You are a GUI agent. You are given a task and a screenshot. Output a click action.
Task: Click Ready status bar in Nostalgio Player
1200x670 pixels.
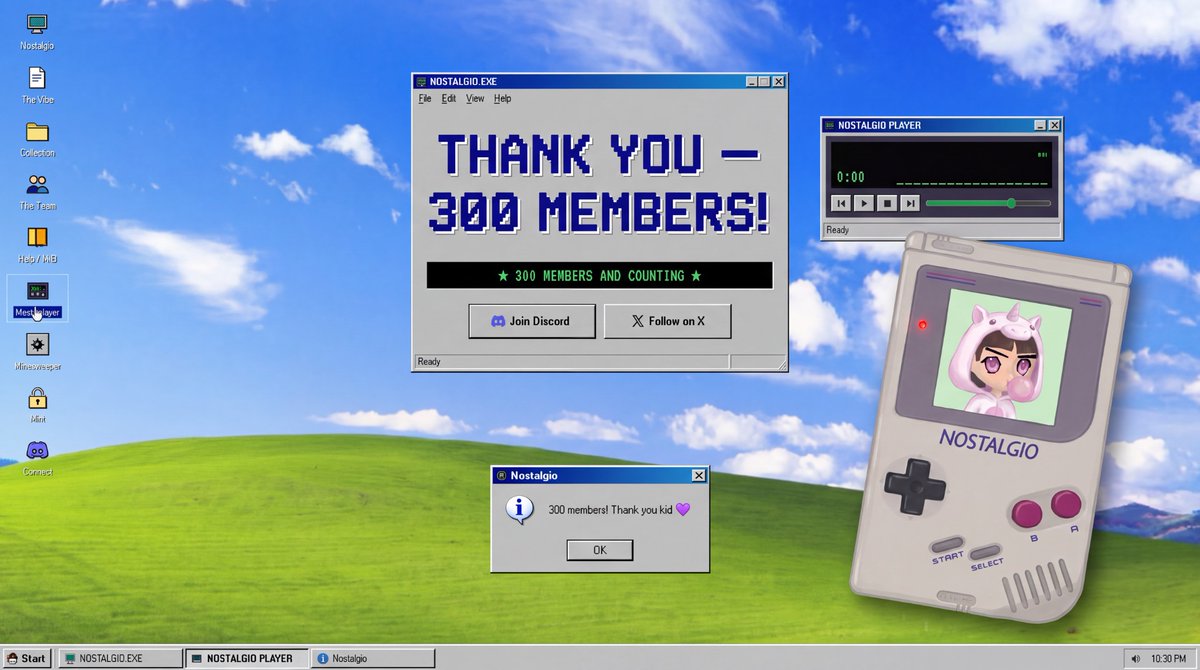pyautogui.click(x=941, y=230)
